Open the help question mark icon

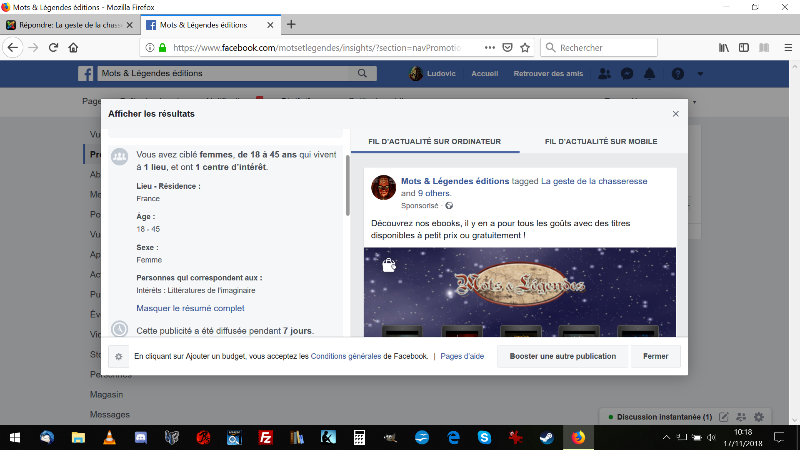point(677,74)
